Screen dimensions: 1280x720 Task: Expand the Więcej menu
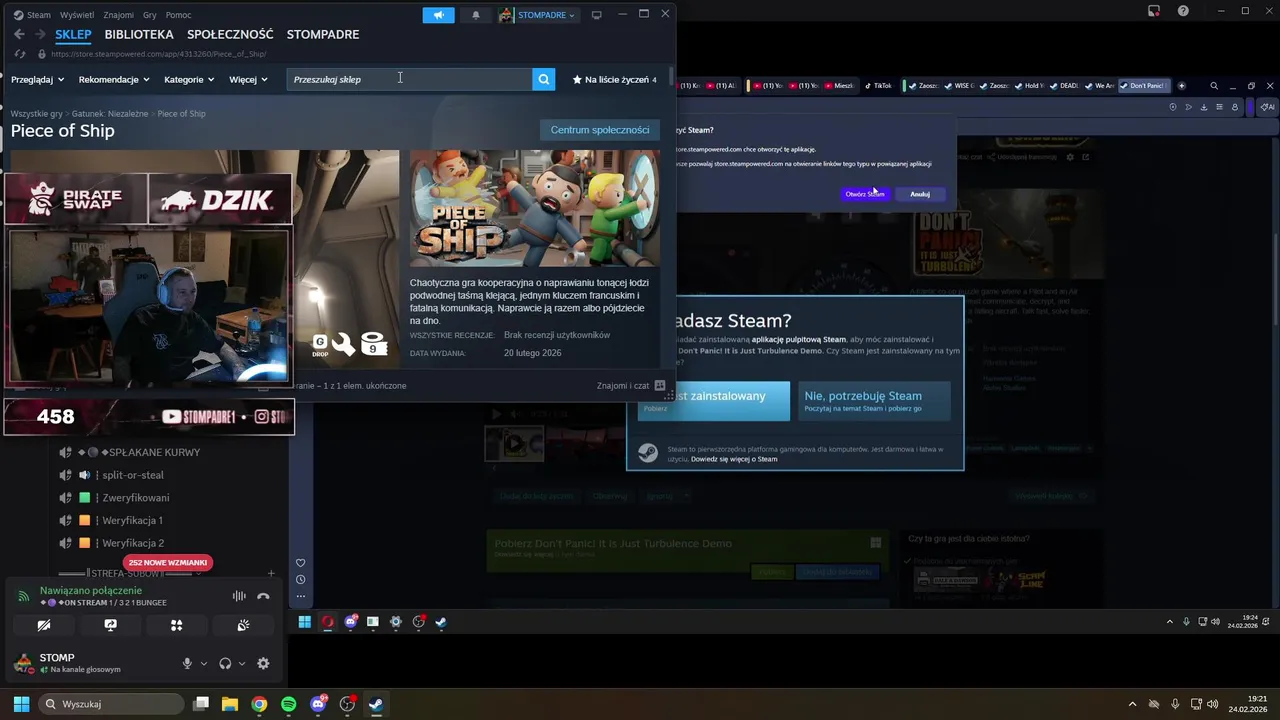[x=248, y=79]
